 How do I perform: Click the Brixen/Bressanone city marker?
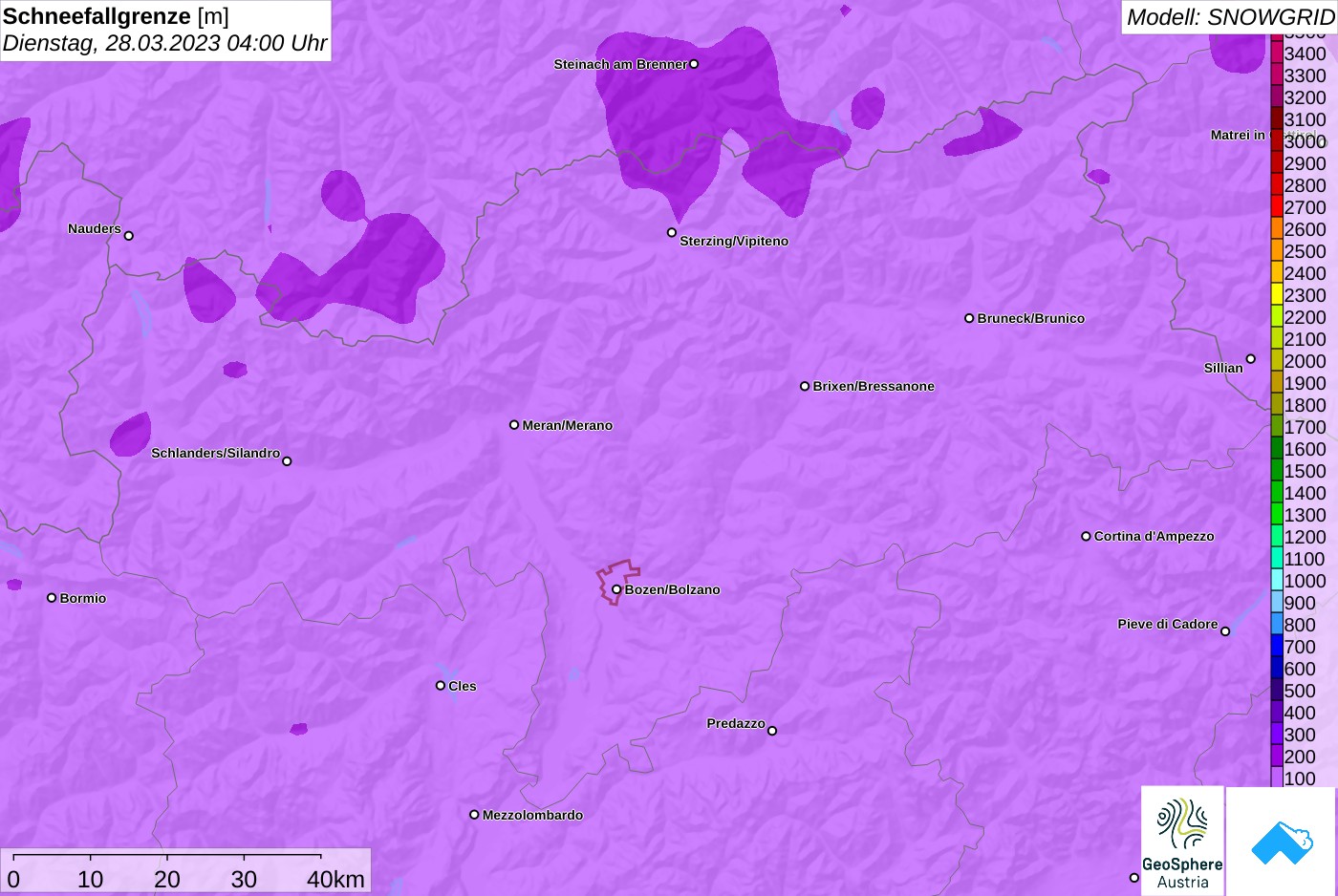805,386
